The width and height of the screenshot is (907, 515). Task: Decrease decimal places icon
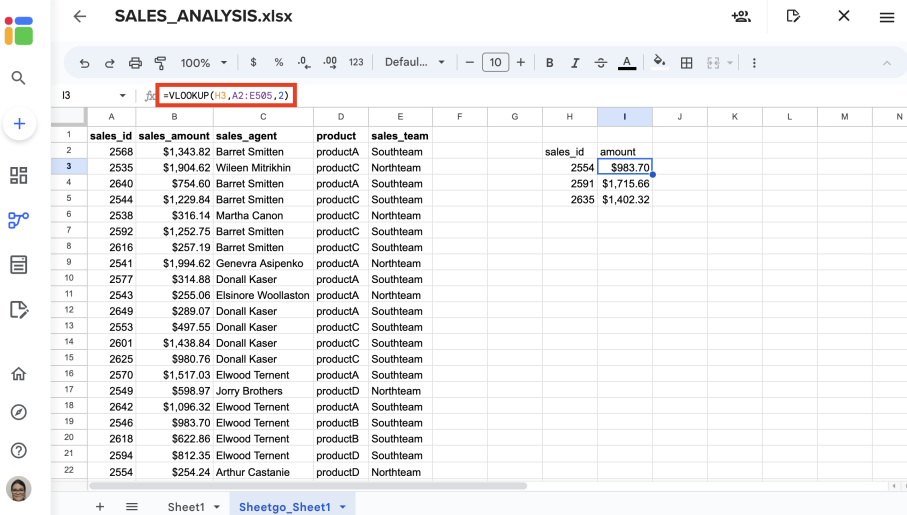pos(304,62)
